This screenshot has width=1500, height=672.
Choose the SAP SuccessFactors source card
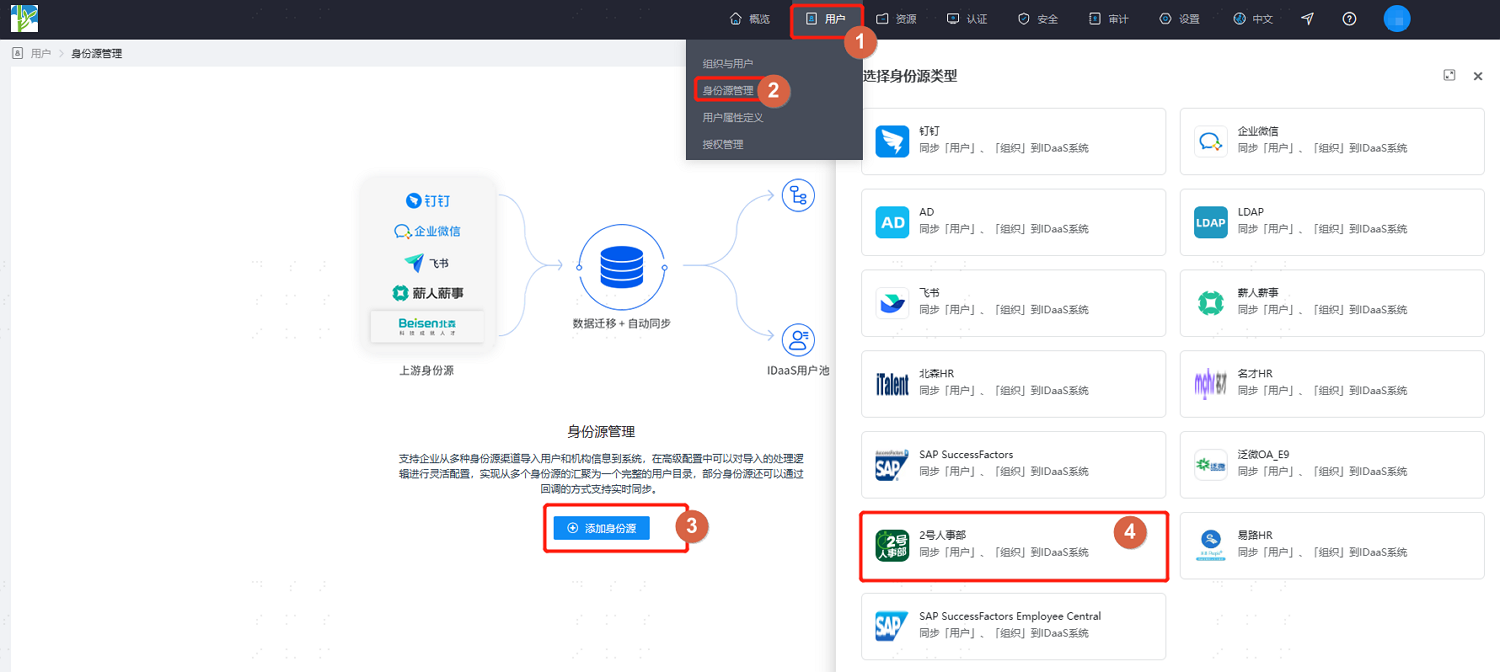pos(1013,465)
